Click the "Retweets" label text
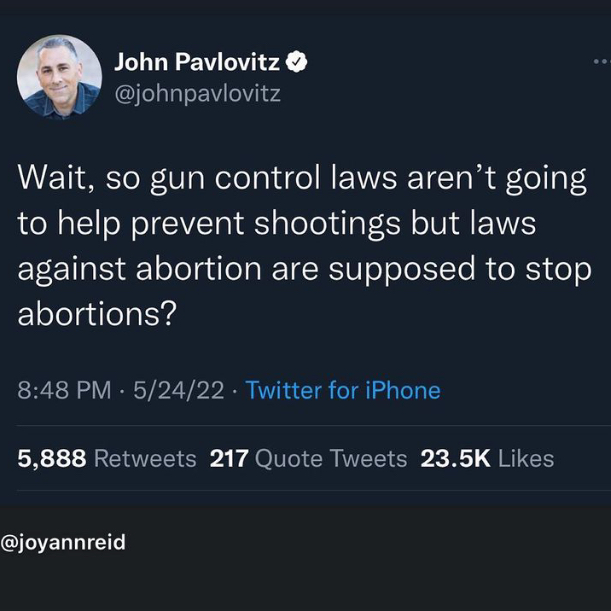This screenshot has width=611, height=611. pyautogui.click(x=145, y=458)
